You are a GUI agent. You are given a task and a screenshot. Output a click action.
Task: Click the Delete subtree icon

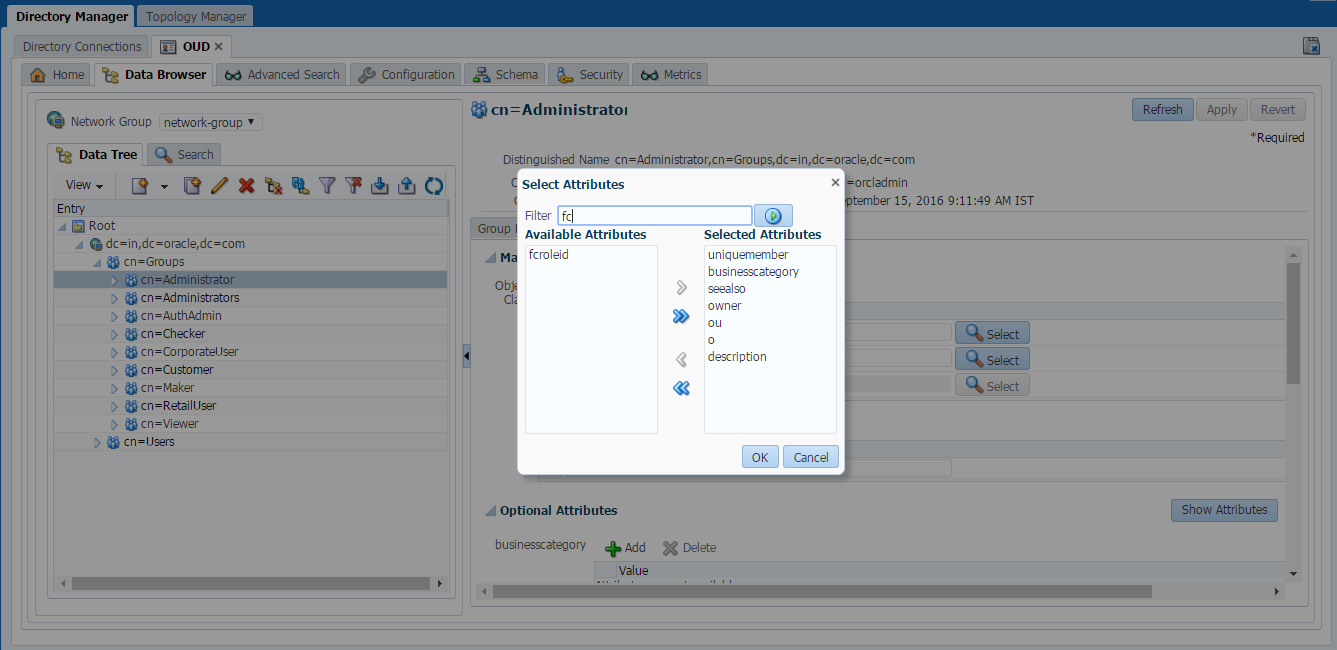click(273, 185)
